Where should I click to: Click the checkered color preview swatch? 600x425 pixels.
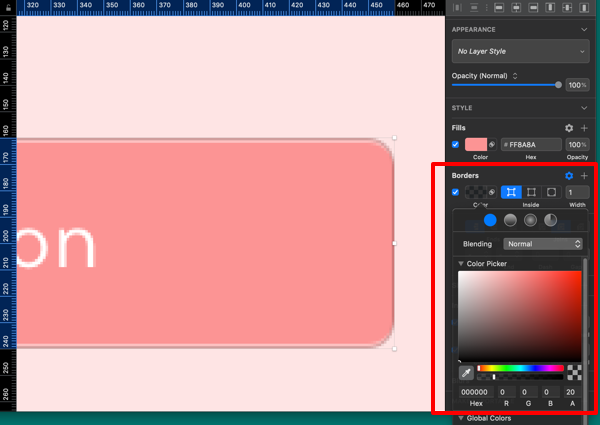[574, 372]
